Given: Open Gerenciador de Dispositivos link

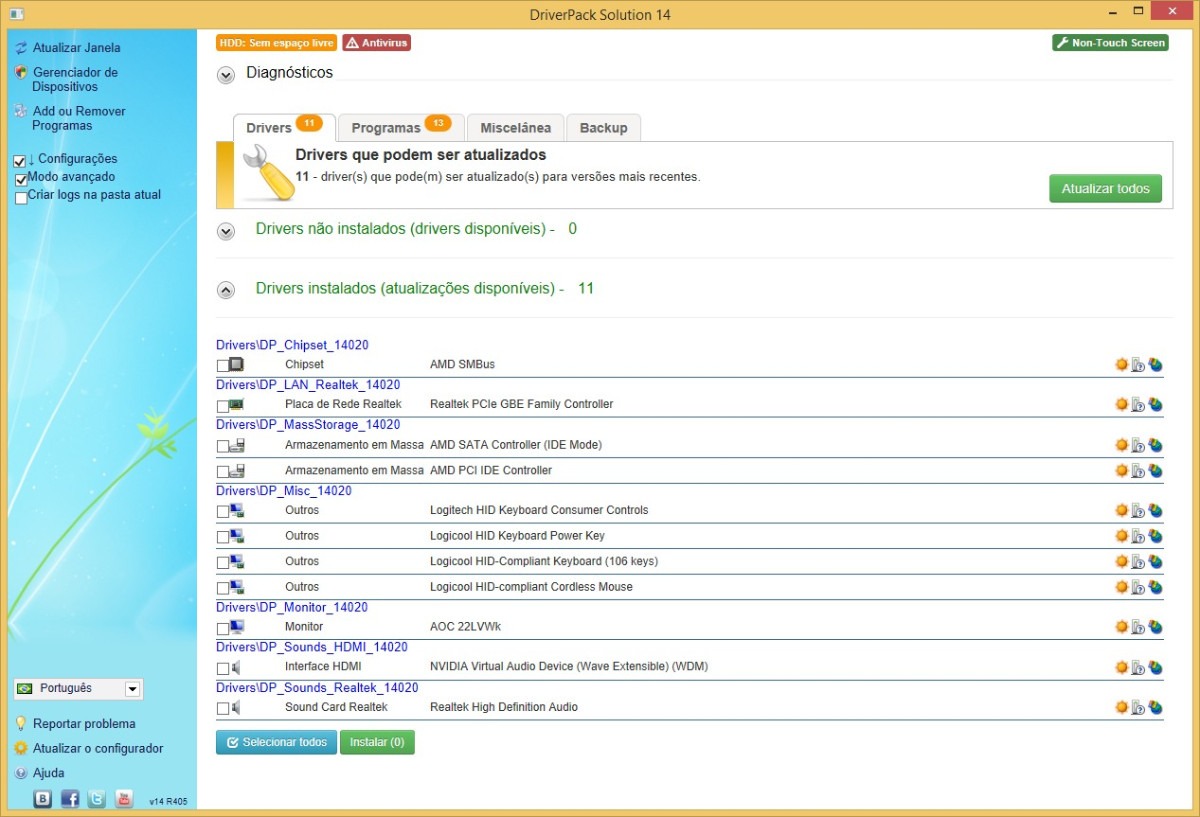Looking at the screenshot, I should tap(75, 80).
